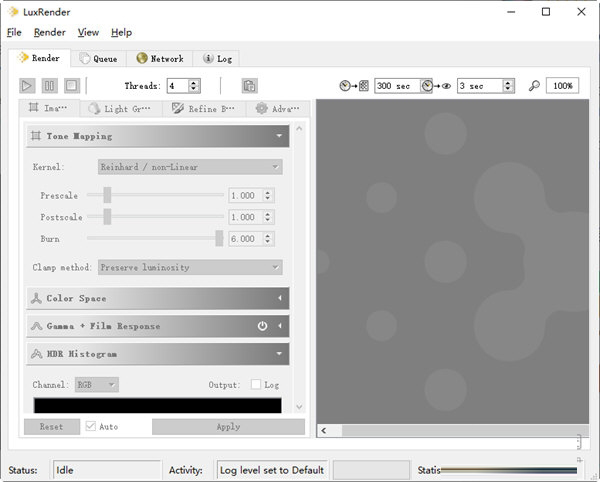The width and height of the screenshot is (600, 482).
Task: Enable the Log output checkbox
Action: click(x=256, y=384)
